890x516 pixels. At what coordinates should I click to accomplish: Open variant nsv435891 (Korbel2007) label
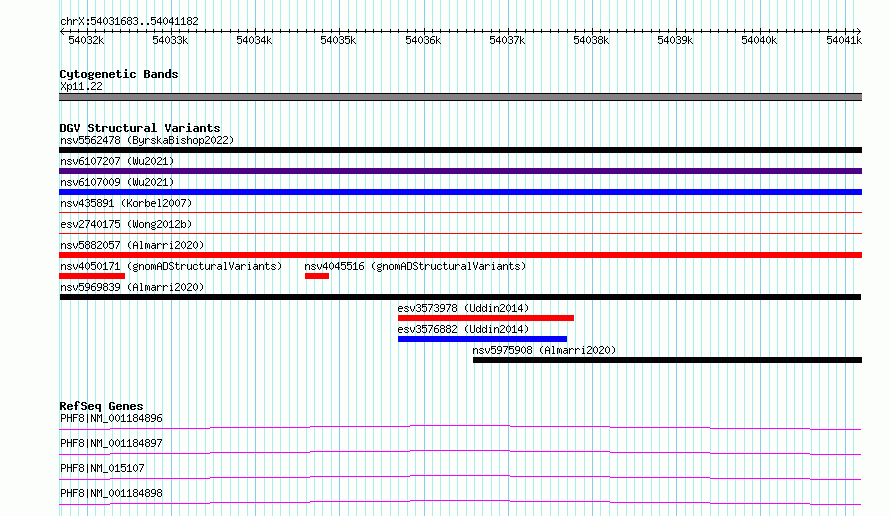[x=126, y=203]
